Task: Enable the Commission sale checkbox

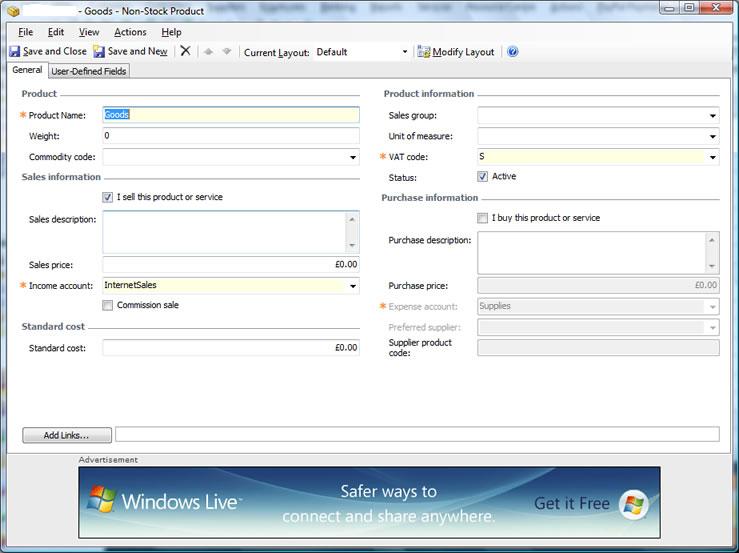Action: [x=107, y=305]
